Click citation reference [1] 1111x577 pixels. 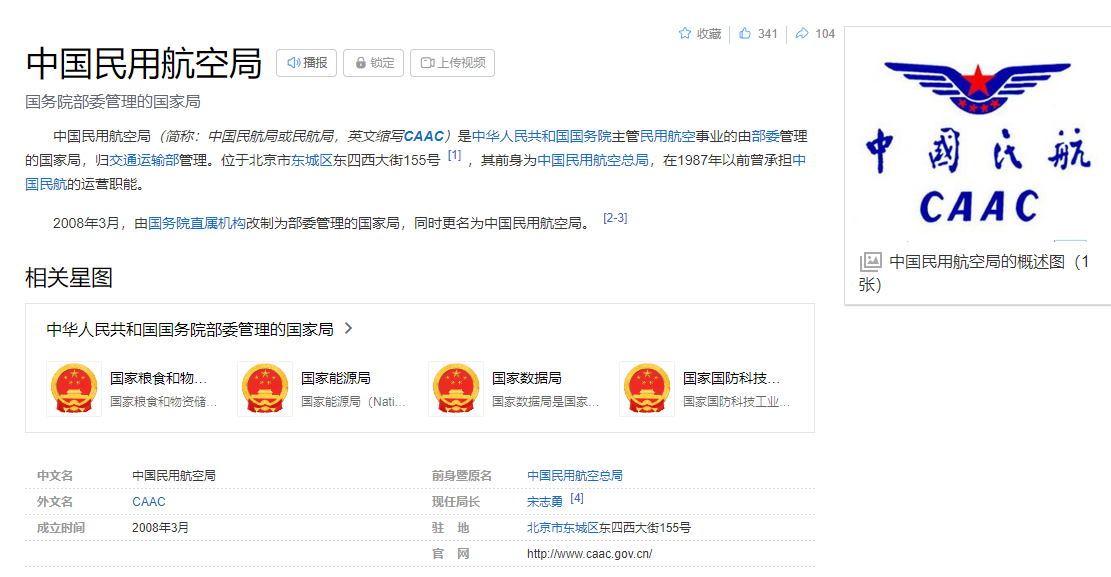click(x=454, y=156)
